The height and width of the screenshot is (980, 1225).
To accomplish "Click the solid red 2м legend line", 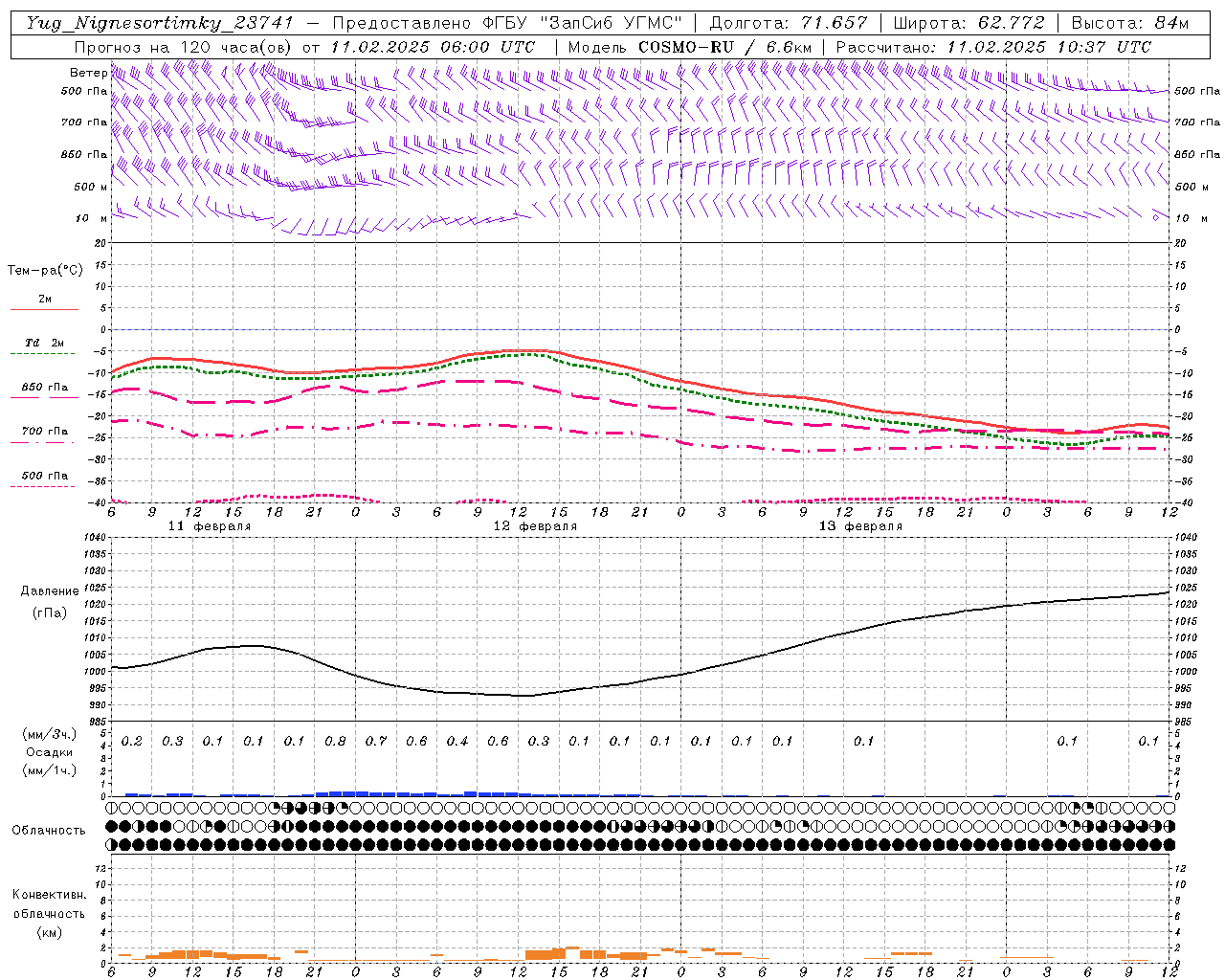I will pyautogui.click(x=44, y=309).
